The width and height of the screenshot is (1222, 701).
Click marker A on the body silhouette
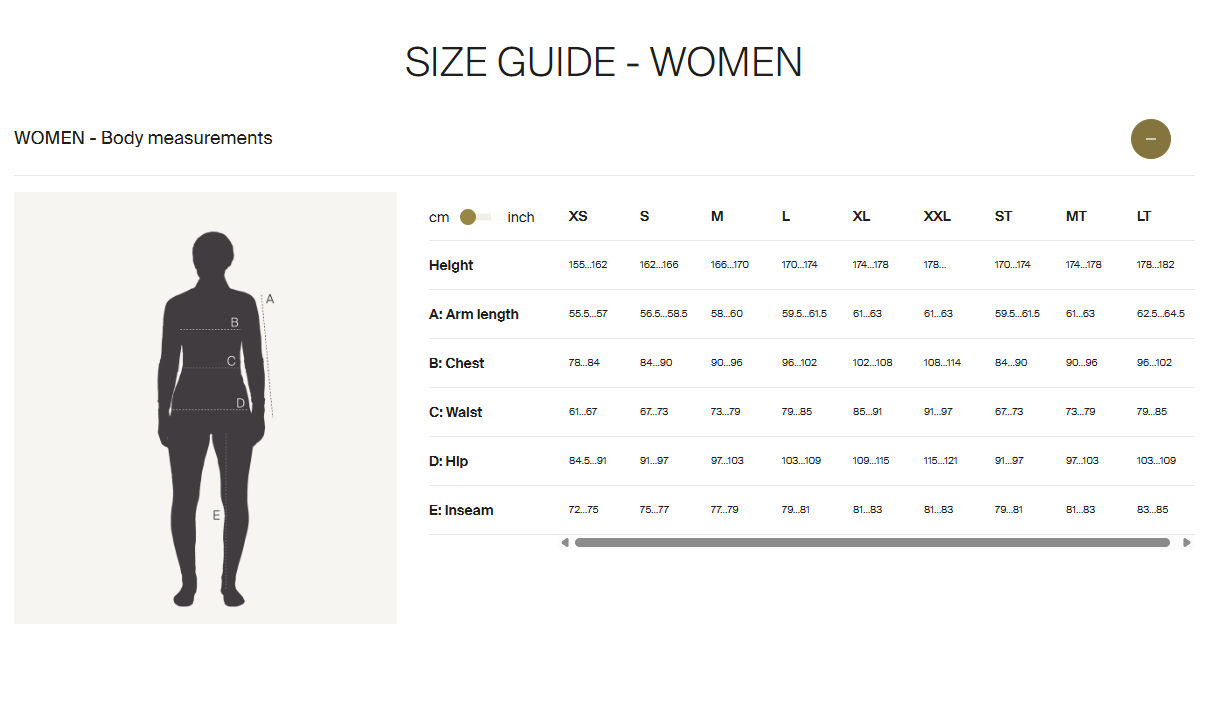point(269,299)
